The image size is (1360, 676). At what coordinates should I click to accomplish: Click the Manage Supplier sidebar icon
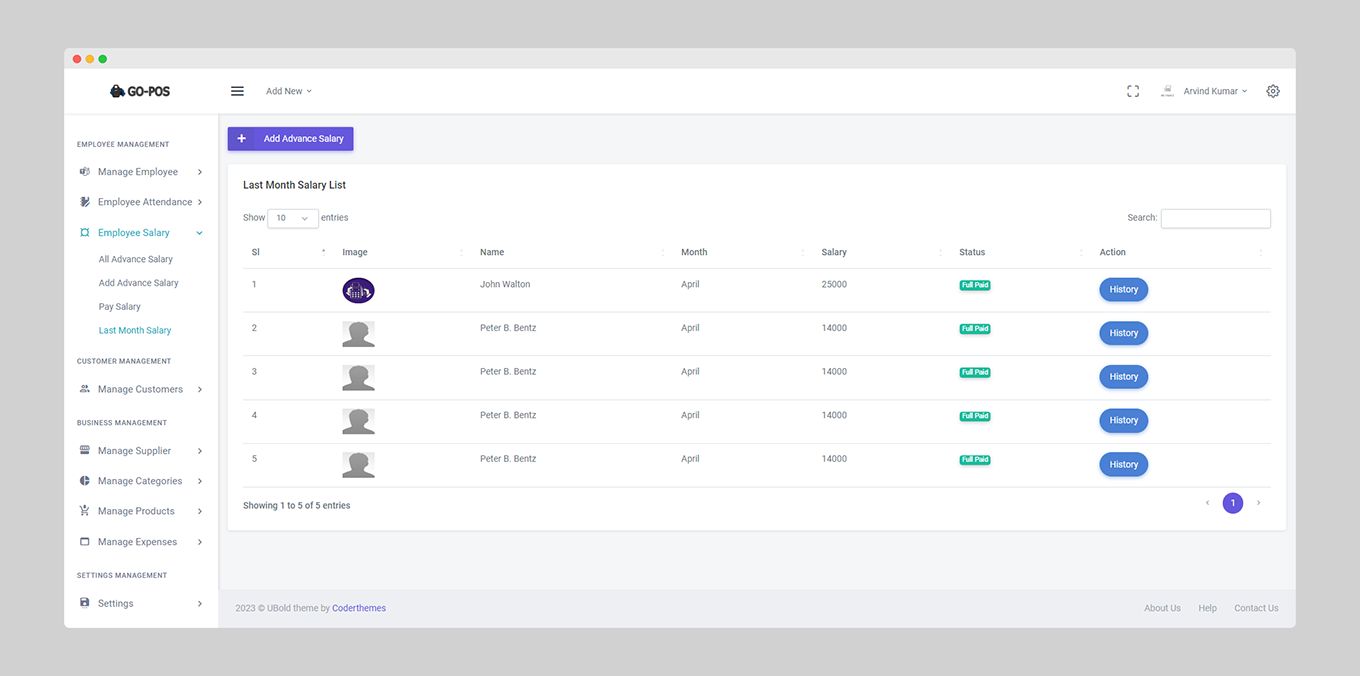point(85,451)
